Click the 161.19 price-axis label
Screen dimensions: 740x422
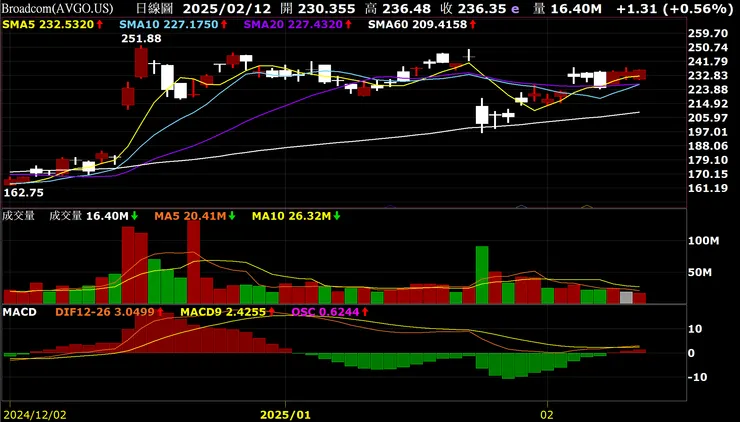click(708, 188)
